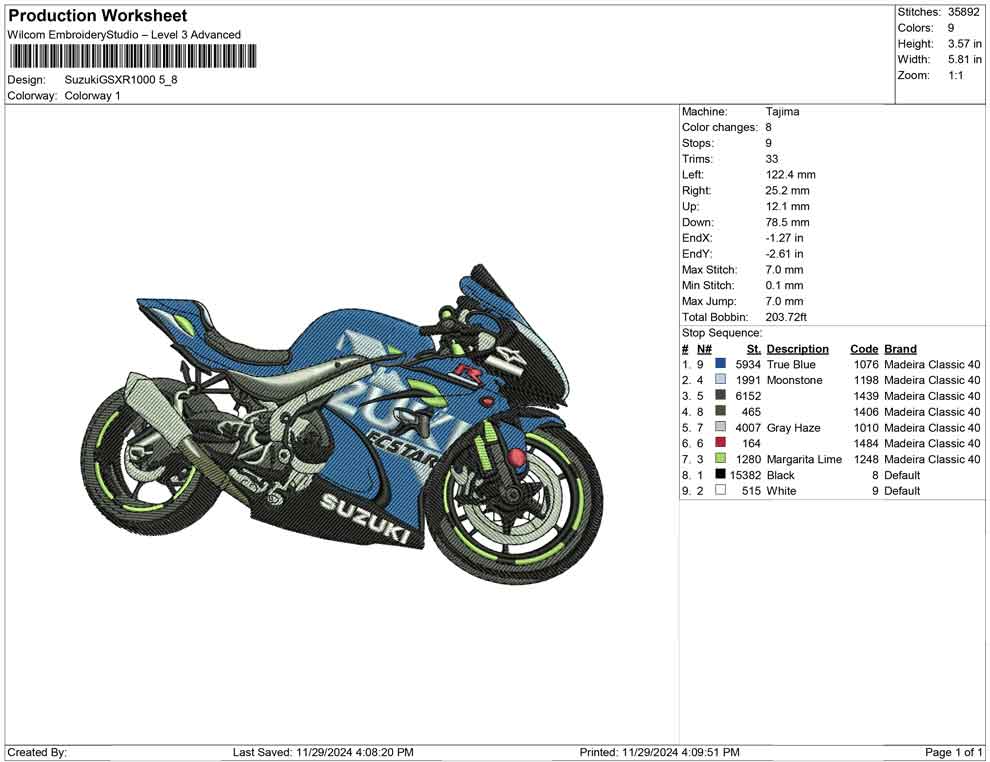990x762 pixels.
Task: Click the Left value '122.4 mm'
Action: click(x=790, y=175)
